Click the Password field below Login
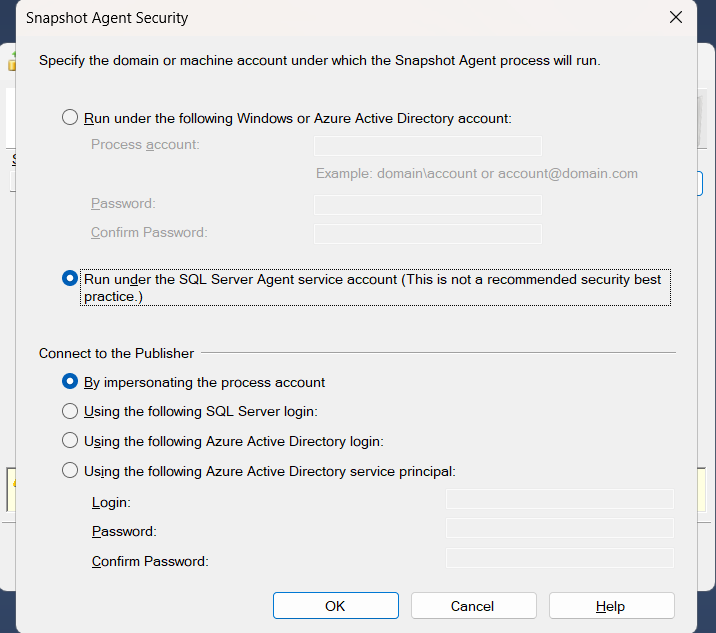 tap(559, 528)
